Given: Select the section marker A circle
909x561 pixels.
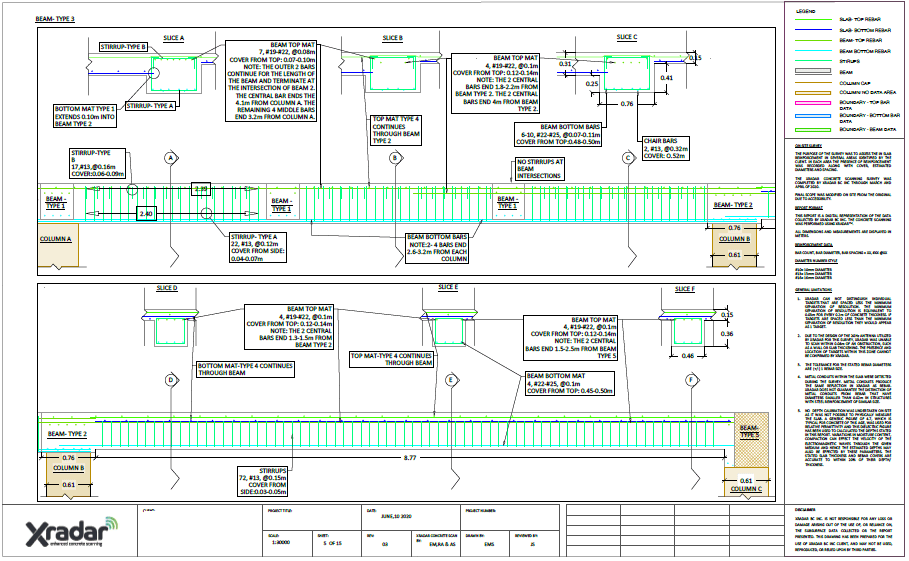Looking at the screenshot, I should (x=171, y=158).
